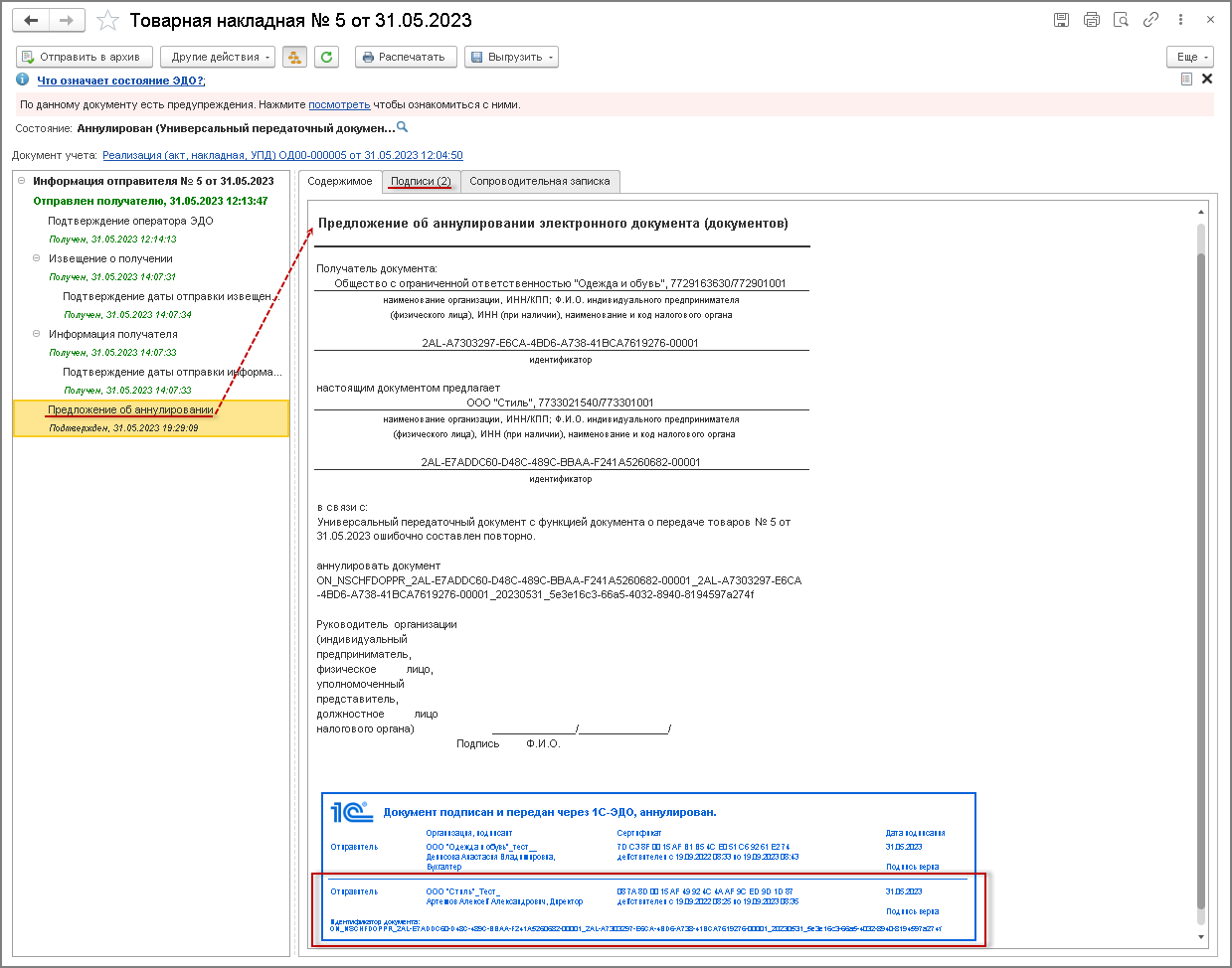The width and height of the screenshot is (1232, 968).
Task: Click identifier 2AL-A7303297-E6CA-4BD6-A738-41BCA7619276-00001
Action: coord(561,343)
